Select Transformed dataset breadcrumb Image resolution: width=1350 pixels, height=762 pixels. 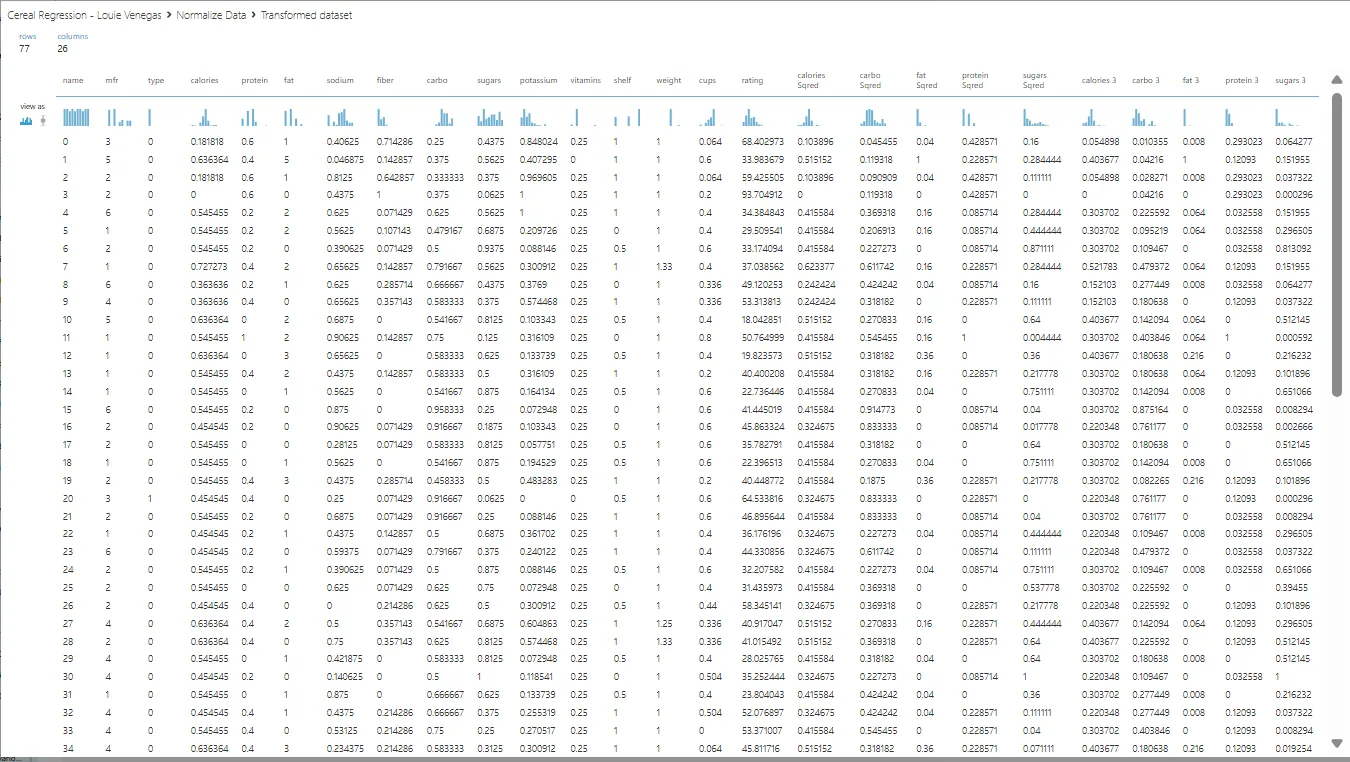[306, 16]
